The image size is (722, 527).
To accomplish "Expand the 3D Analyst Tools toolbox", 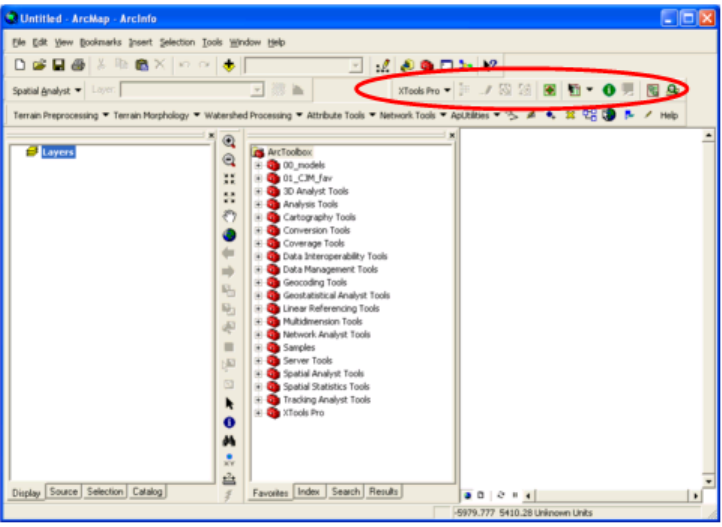I will pyautogui.click(x=258, y=191).
